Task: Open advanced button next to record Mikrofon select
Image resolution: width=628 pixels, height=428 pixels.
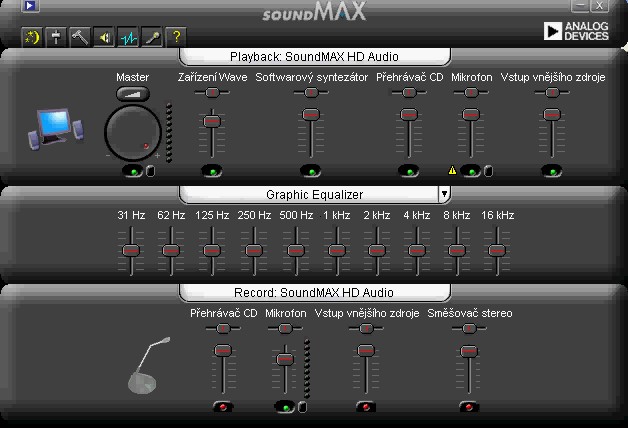Action: (x=303, y=407)
